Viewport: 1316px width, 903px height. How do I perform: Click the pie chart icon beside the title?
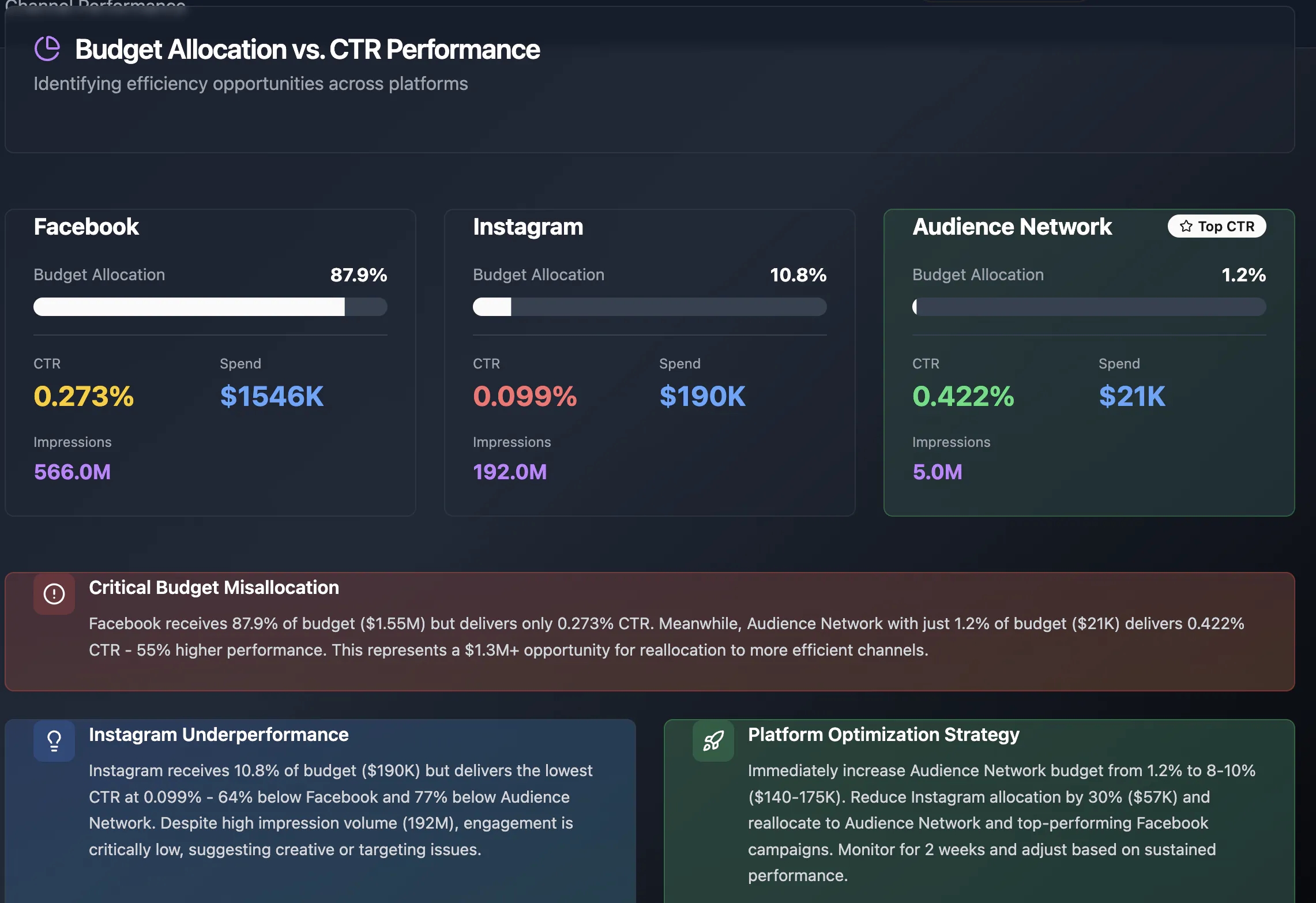click(47, 48)
